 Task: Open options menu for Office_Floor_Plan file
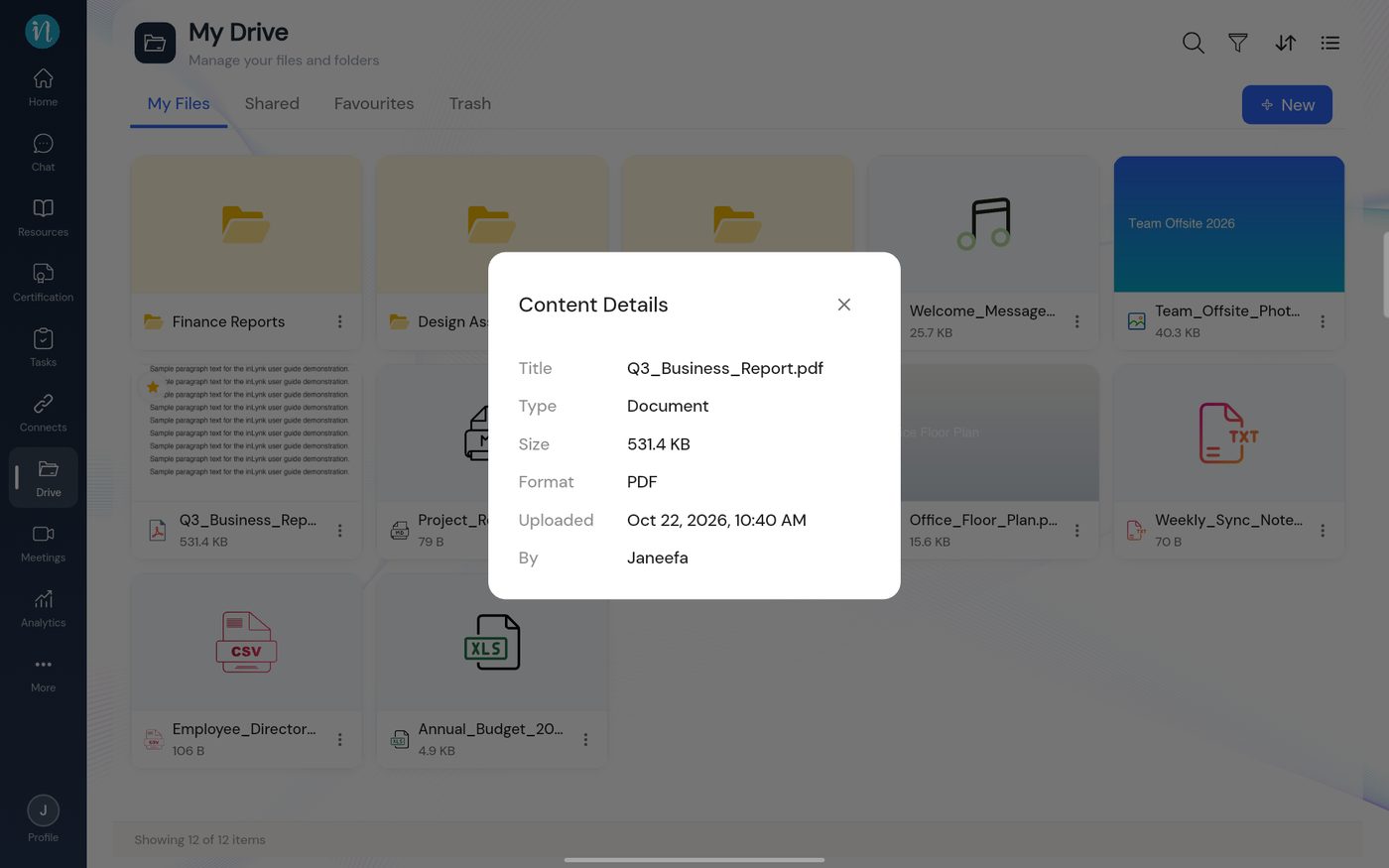[x=1076, y=531]
